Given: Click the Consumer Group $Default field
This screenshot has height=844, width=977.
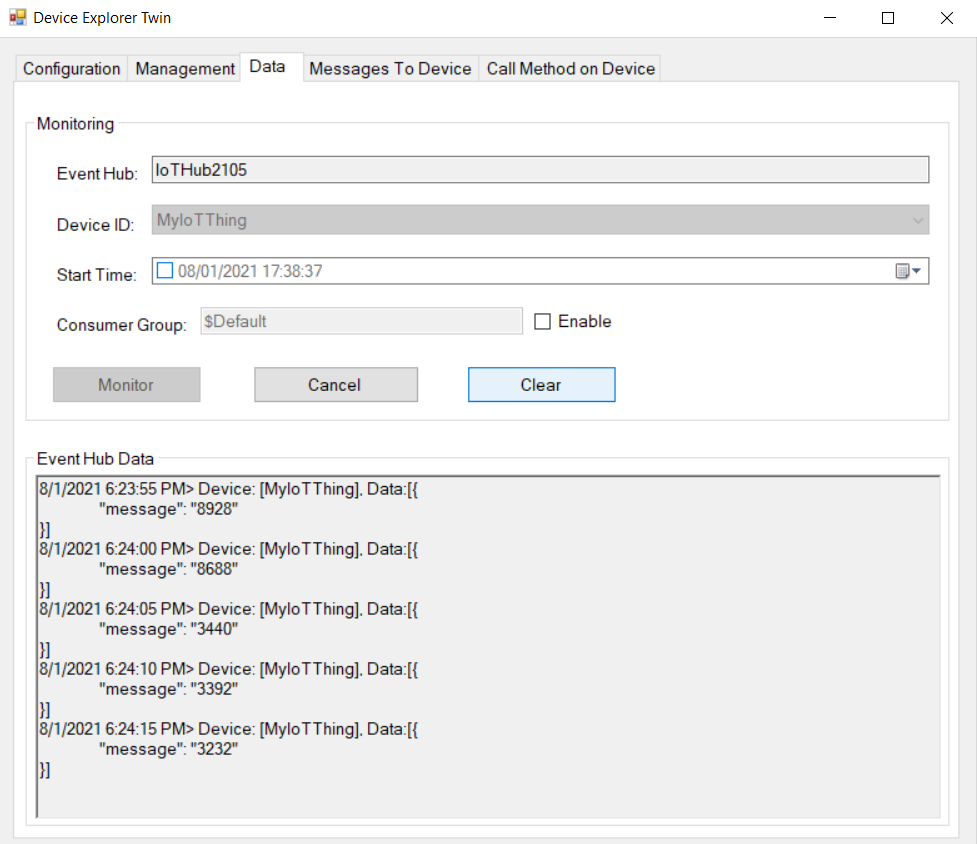Looking at the screenshot, I should point(361,321).
